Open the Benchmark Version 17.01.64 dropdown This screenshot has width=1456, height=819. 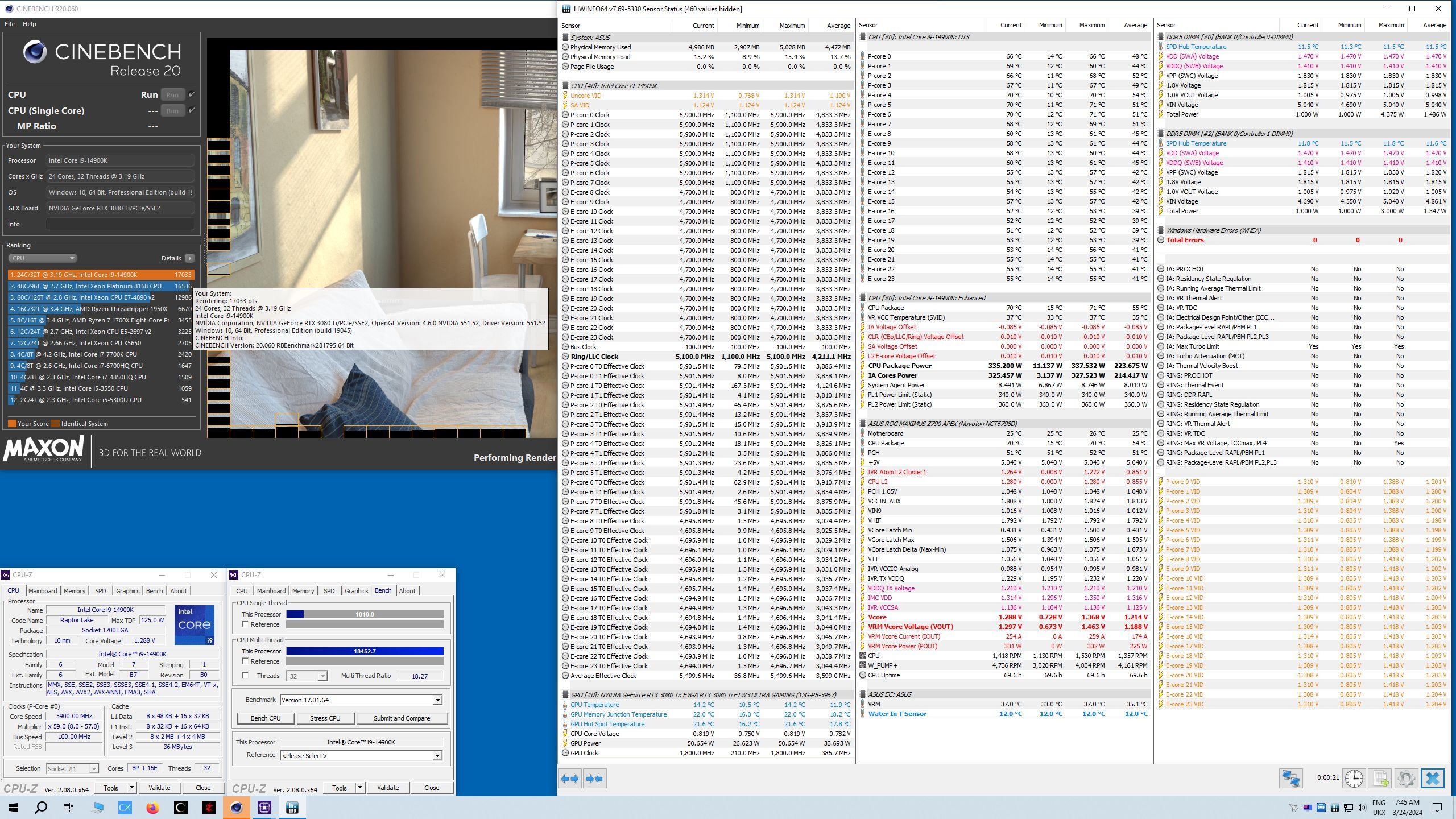point(437,700)
